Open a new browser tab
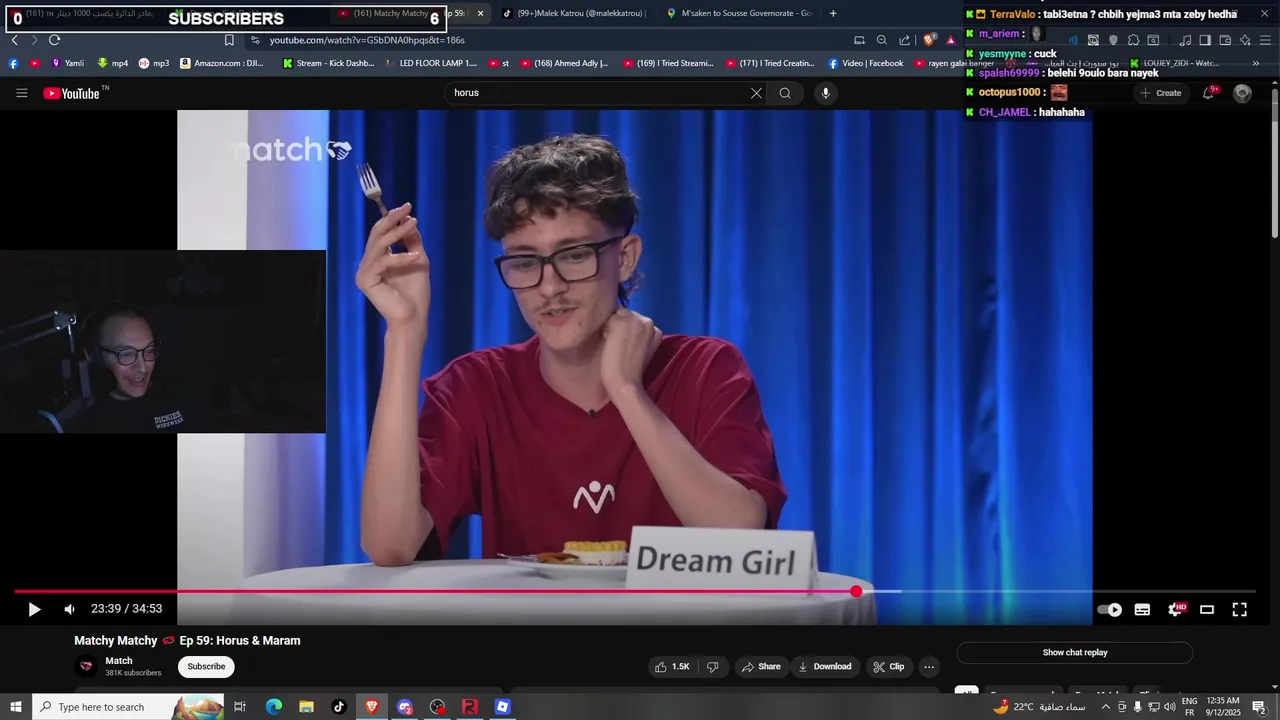Screen dimensions: 1280x720 833,13
